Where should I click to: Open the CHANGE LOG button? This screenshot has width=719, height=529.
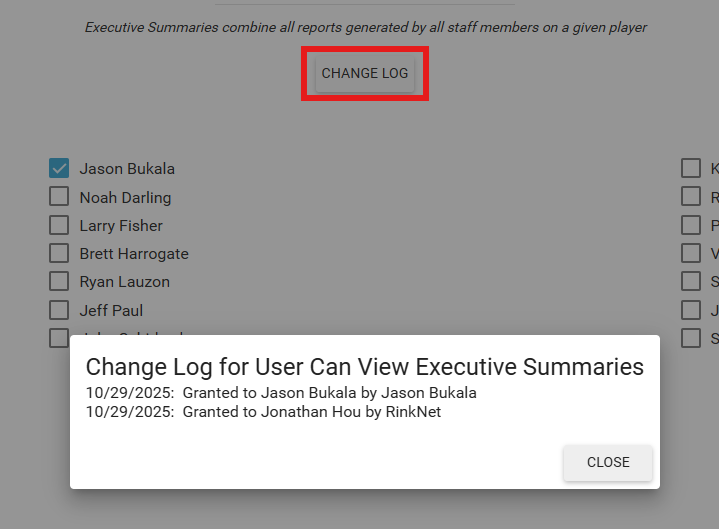coord(365,73)
